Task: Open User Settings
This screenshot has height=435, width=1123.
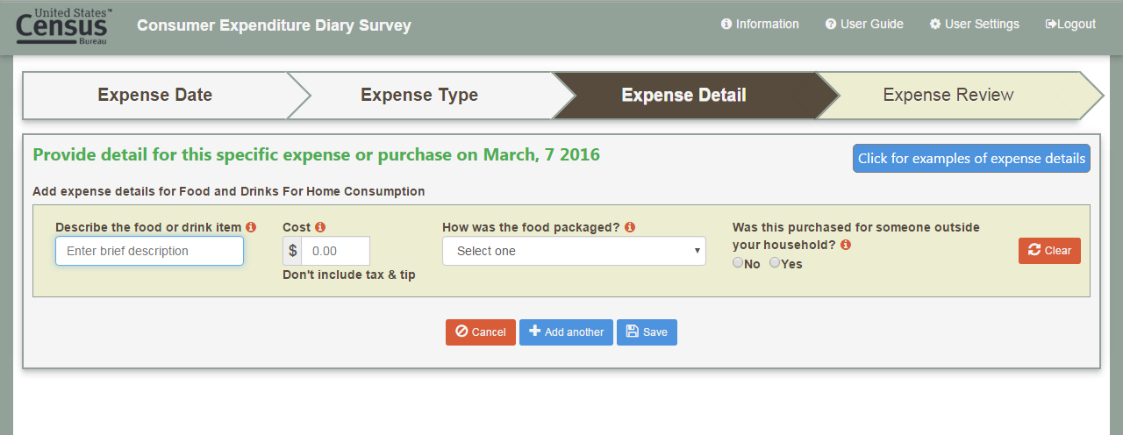Action: [974, 25]
